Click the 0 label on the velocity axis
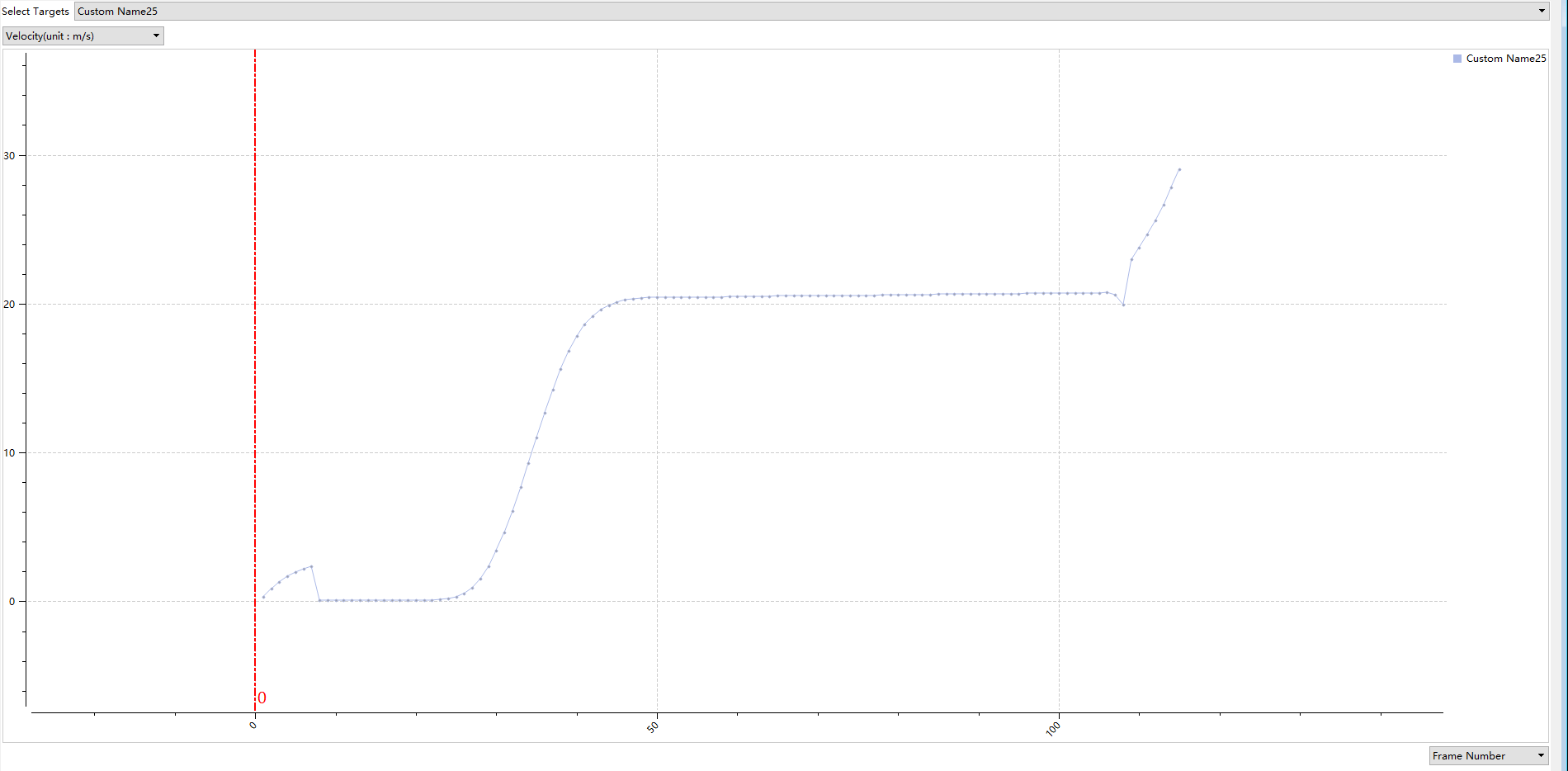The image size is (1568, 771). click(x=12, y=602)
